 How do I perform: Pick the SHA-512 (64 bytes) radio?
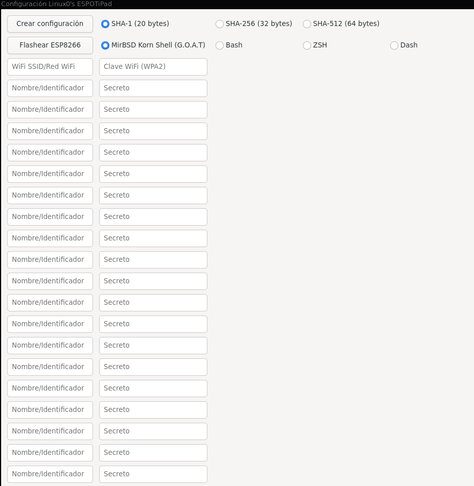point(341,24)
